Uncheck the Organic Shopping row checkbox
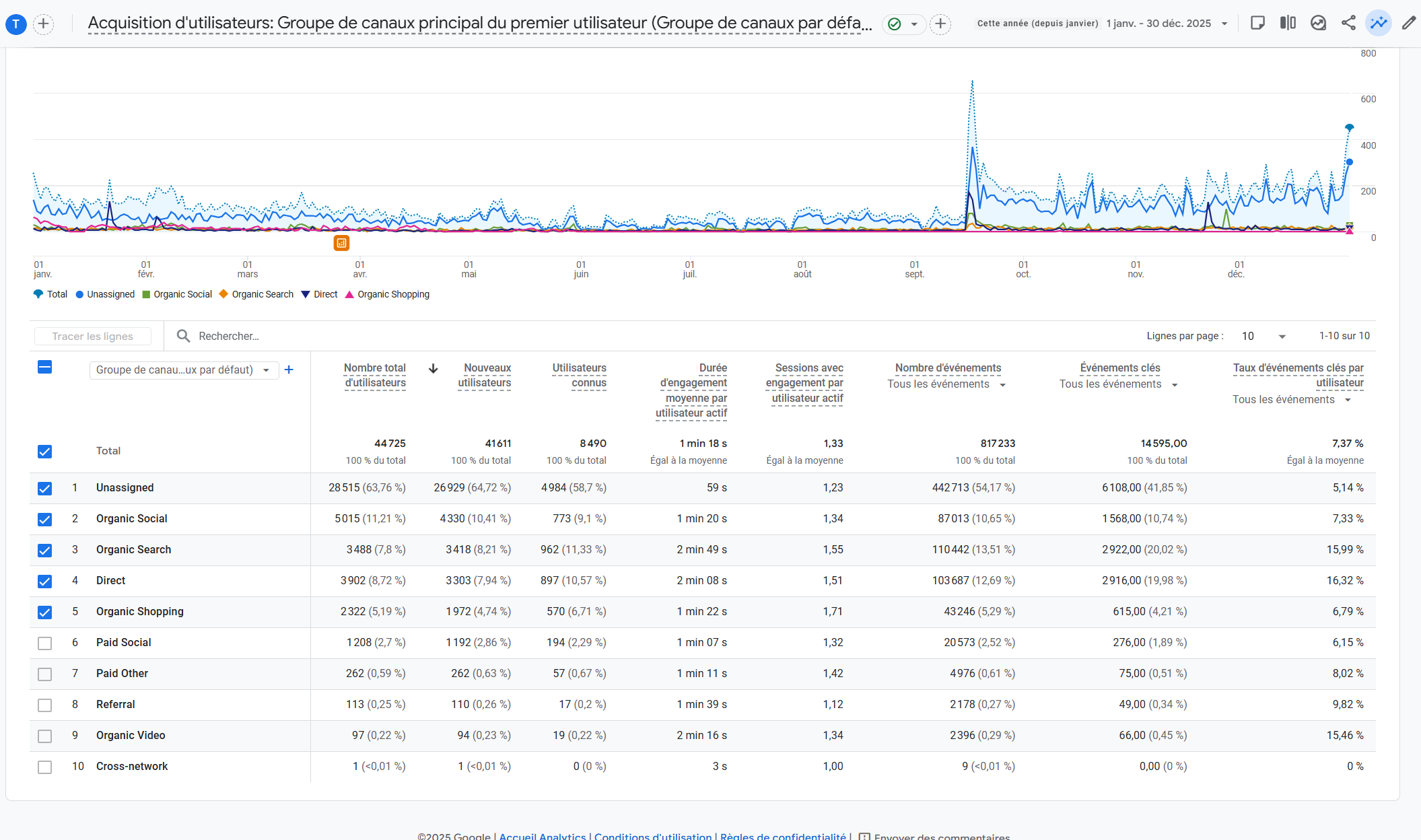Viewport: 1421px width, 840px height. pos(44,612)
